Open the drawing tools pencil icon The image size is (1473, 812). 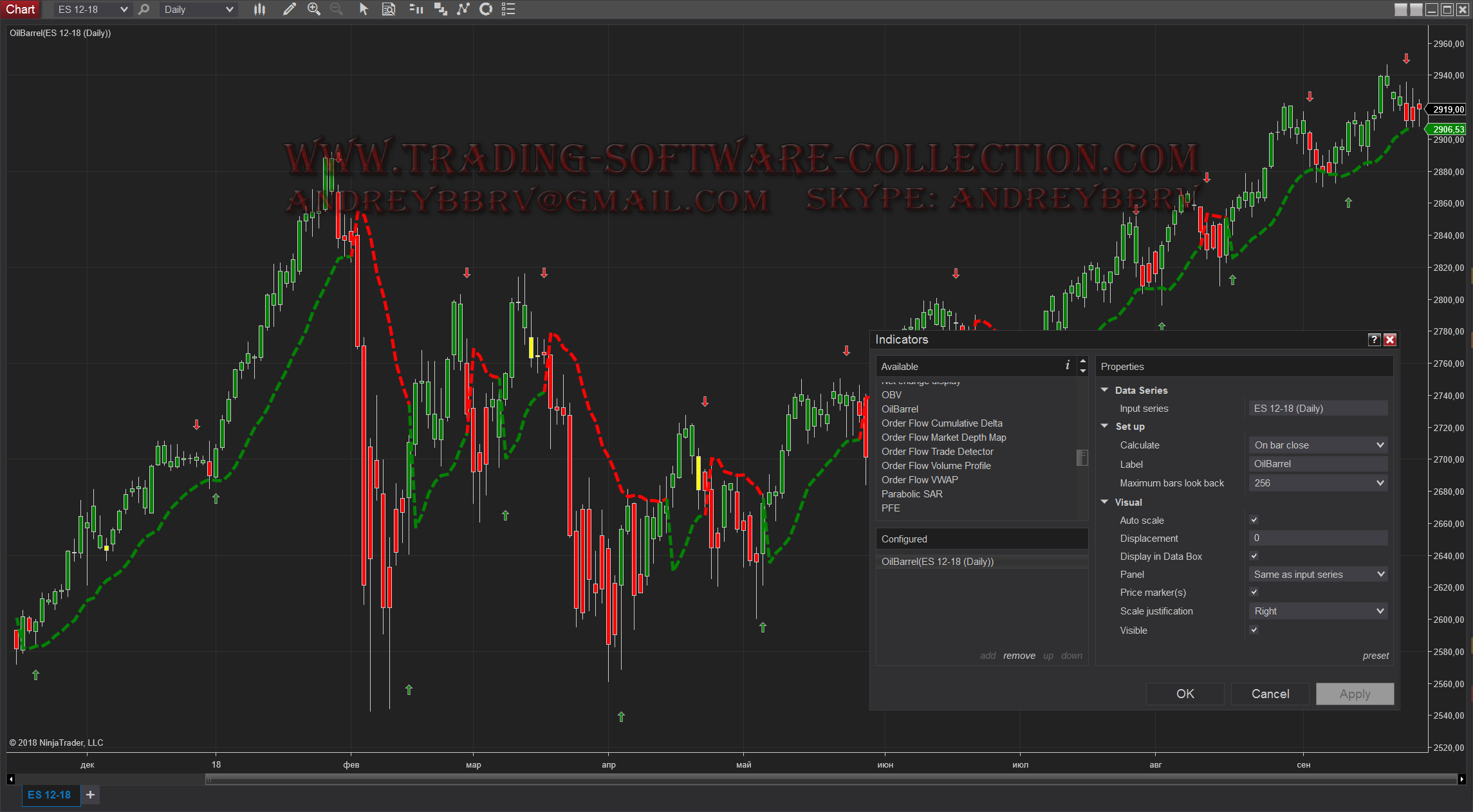(290, 9)
